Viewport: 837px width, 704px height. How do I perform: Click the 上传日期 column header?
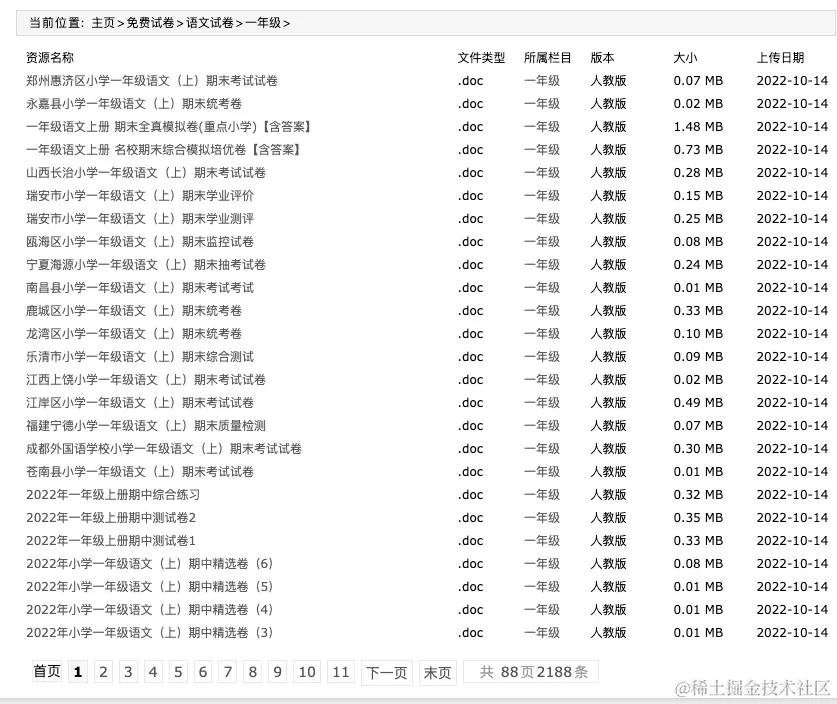click(x=780, y=58)
